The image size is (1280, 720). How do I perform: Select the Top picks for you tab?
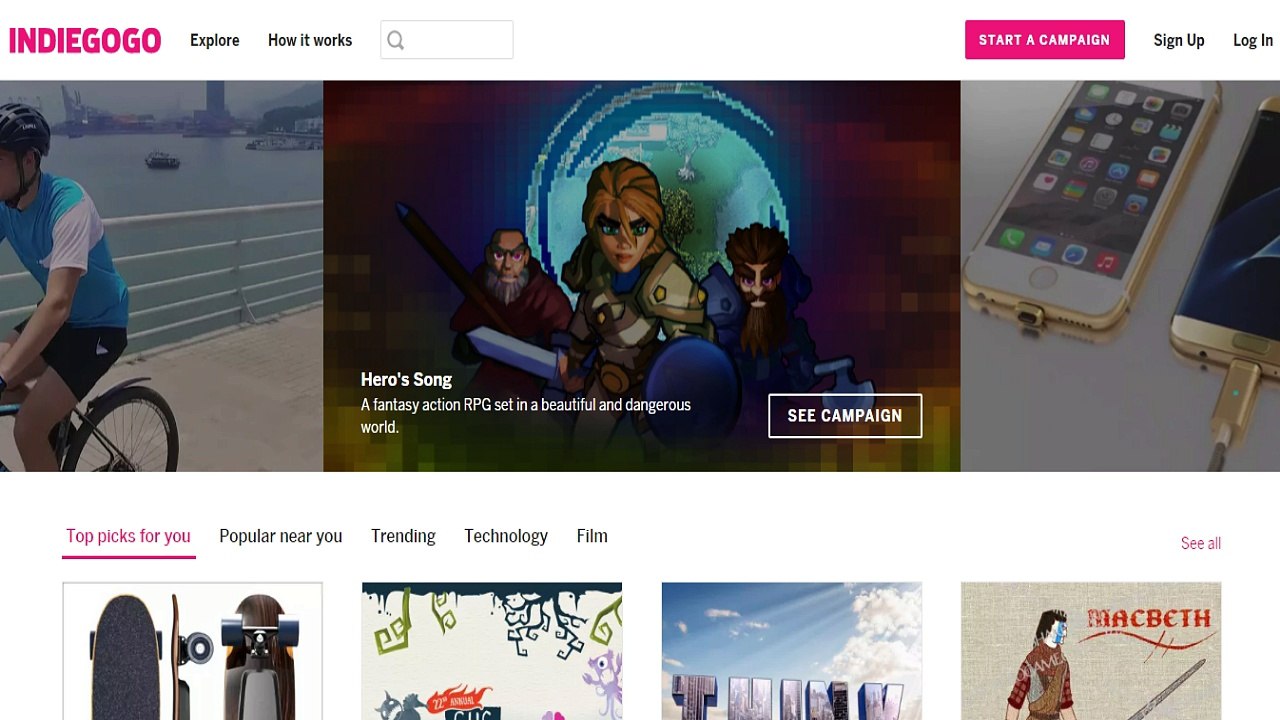(128, 536)
